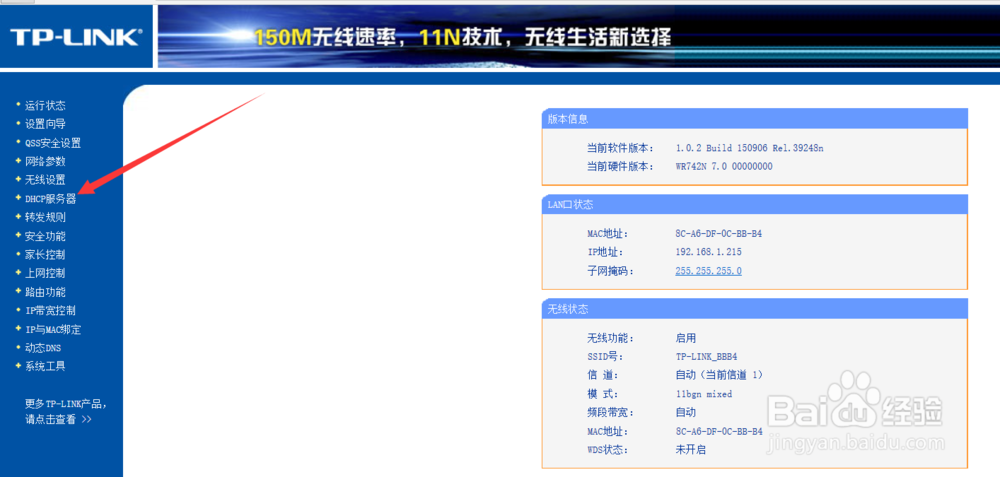
Task: Click the 11bgn mixed mode value
Action: pyautogui.click(x=703, y=394)
